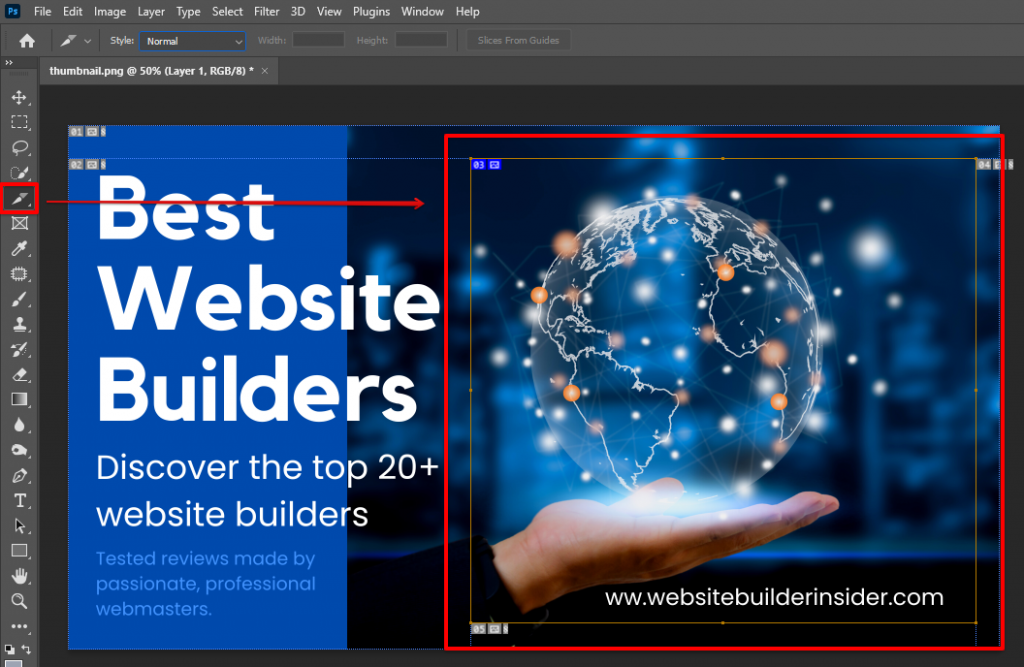Screen dimensions: 1024x667
Task: Switch to the Eraser tool
Action: [x=20, y=374]
